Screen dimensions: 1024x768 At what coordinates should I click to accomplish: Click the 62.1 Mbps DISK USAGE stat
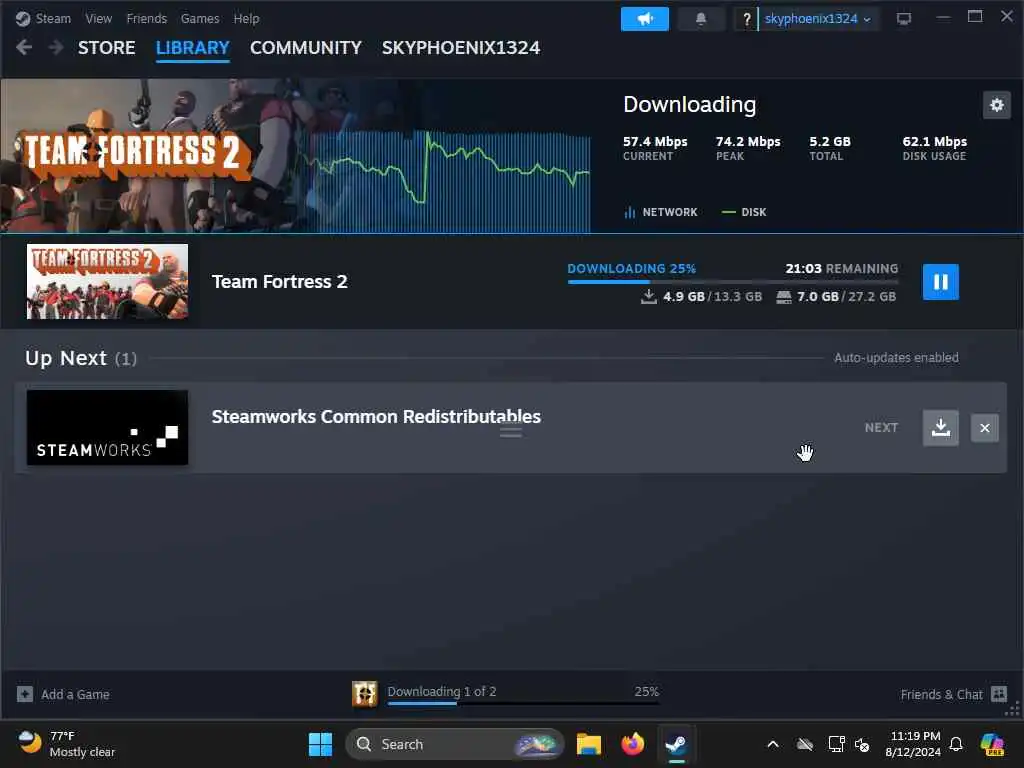pyautogui.click(x=935, y=148)
